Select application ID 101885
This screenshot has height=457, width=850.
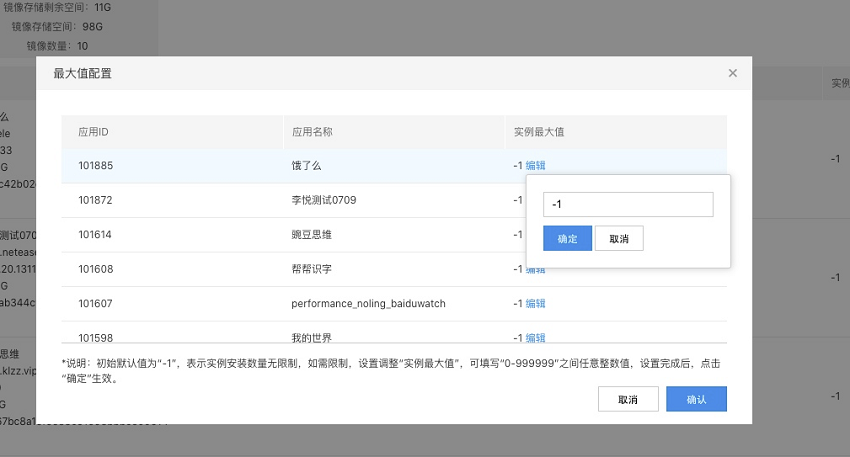[95, 165]
